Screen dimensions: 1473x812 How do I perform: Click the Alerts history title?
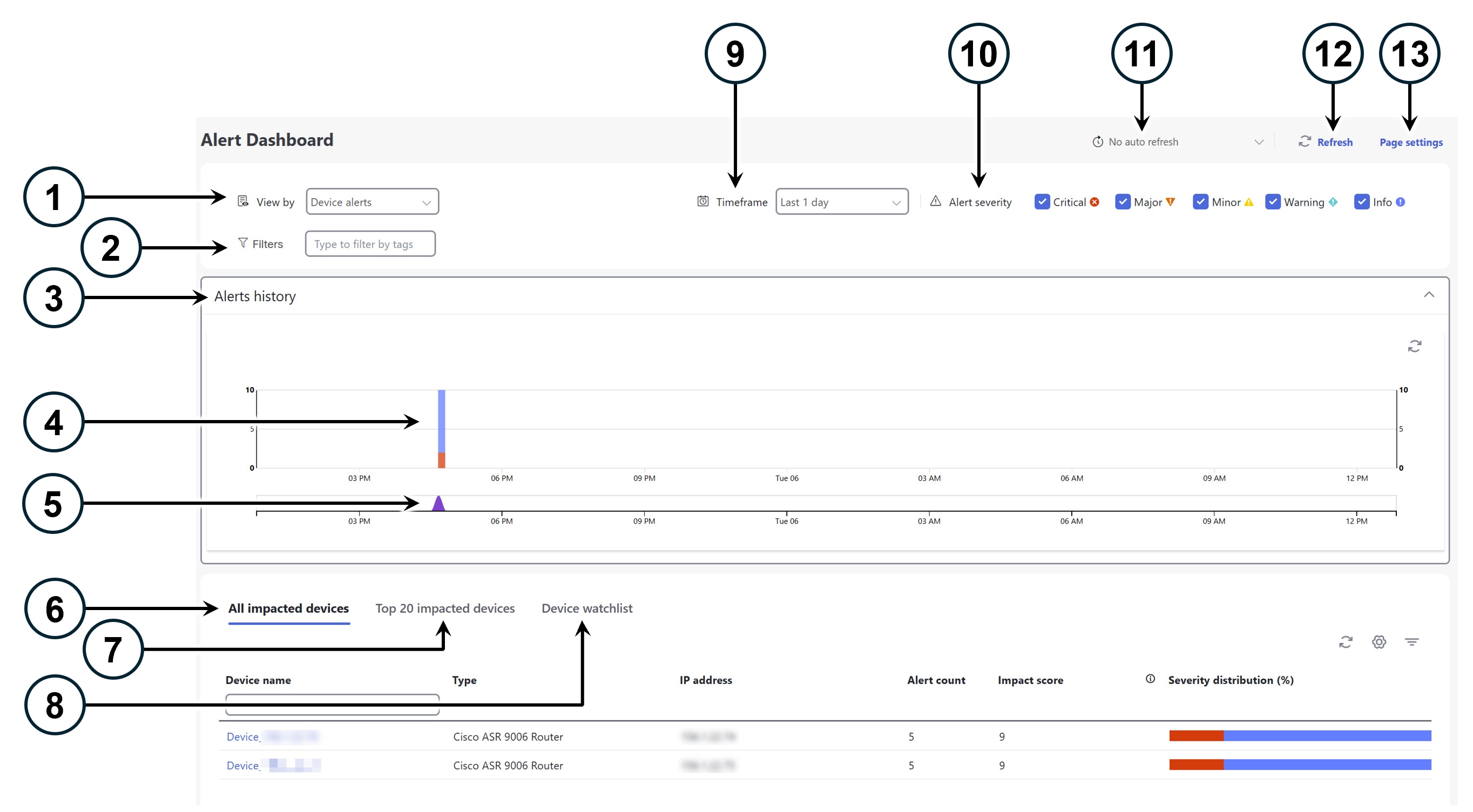[255, 296]
